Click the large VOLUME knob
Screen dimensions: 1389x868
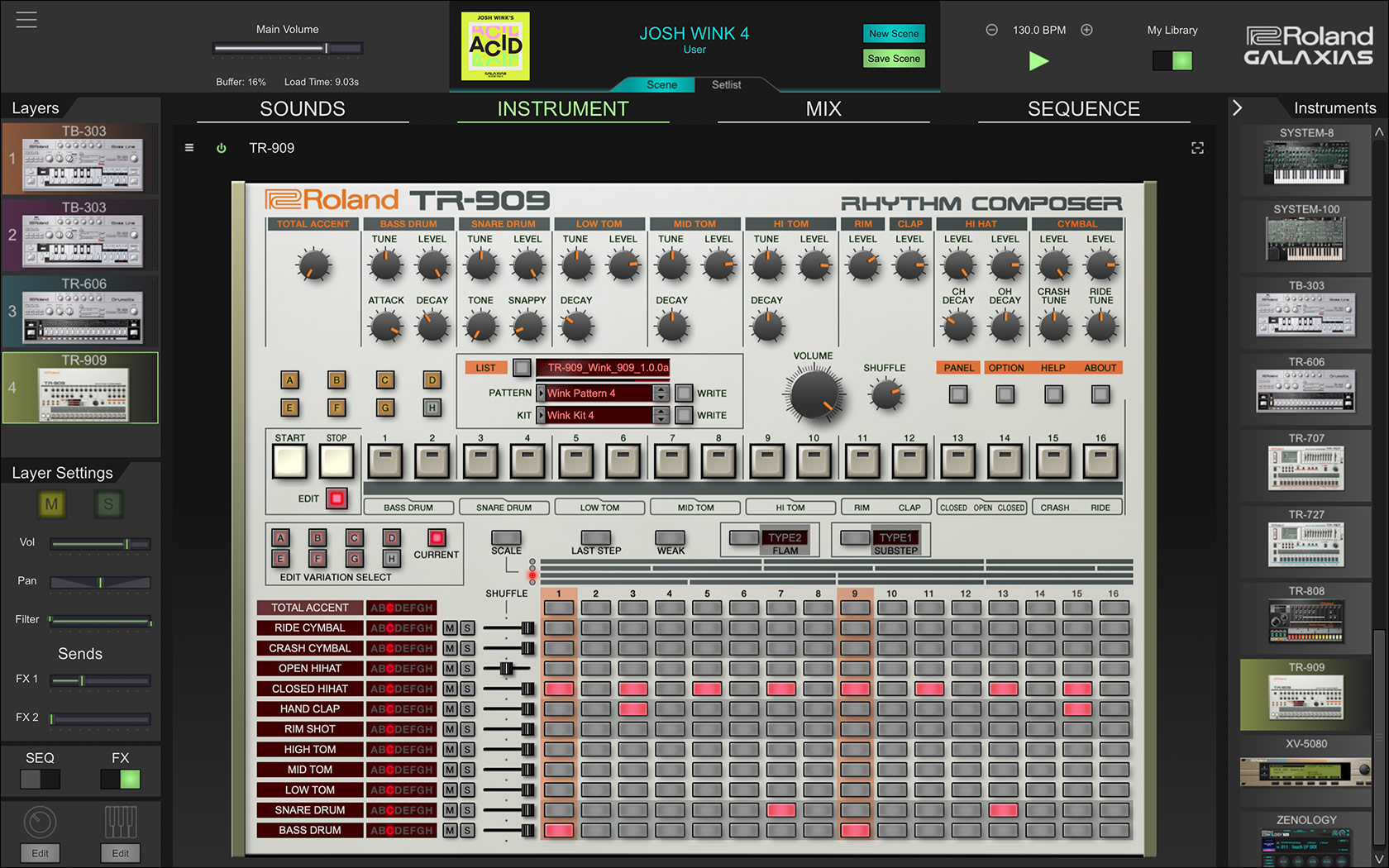[x=814, y=394]
